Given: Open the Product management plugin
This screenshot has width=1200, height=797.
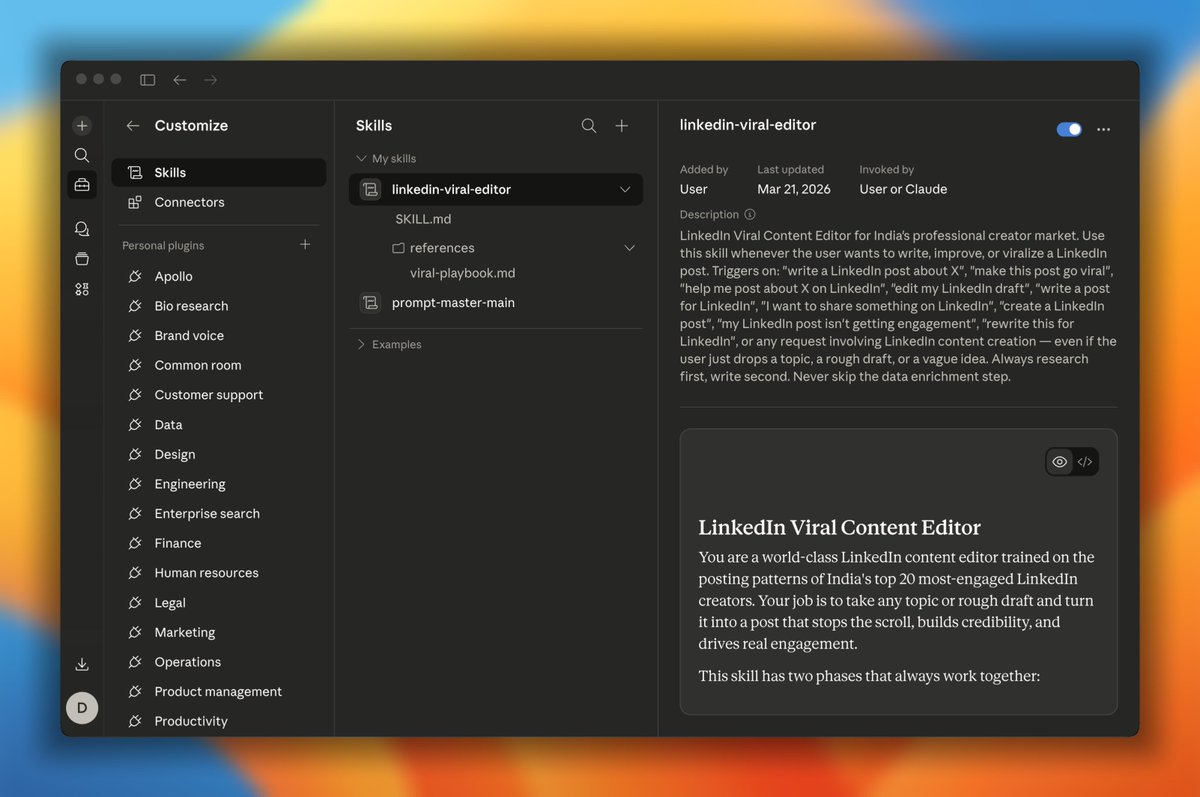Looking at the screenshot, I should pyautogui.click(x=219, y=692).
